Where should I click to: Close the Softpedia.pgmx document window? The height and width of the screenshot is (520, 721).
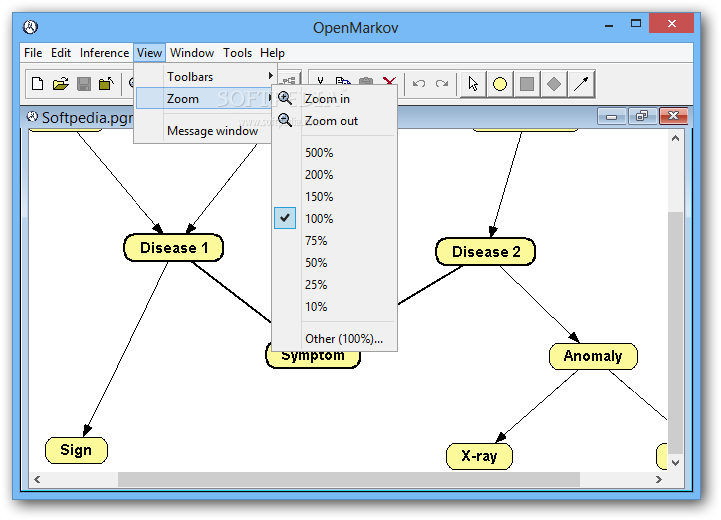pos(673,116)
